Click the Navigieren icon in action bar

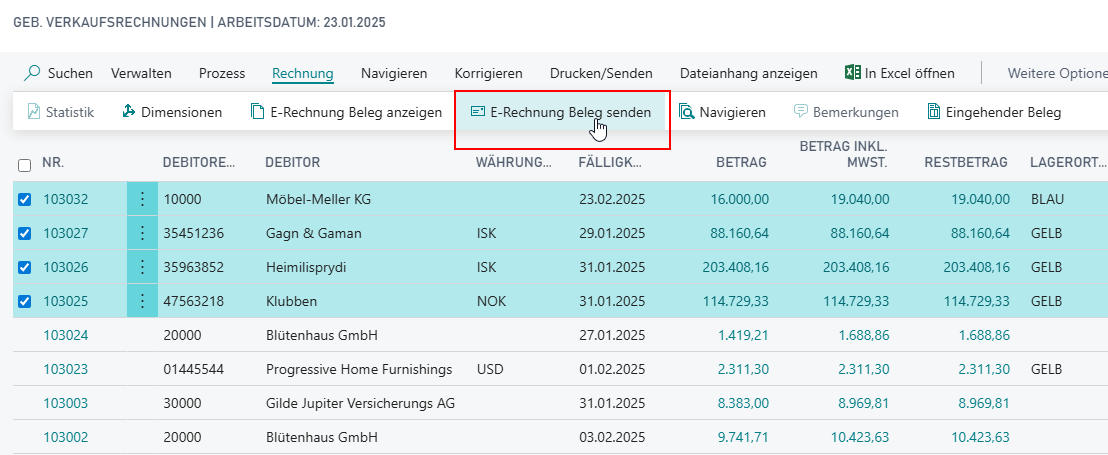(x=687, y=112)
